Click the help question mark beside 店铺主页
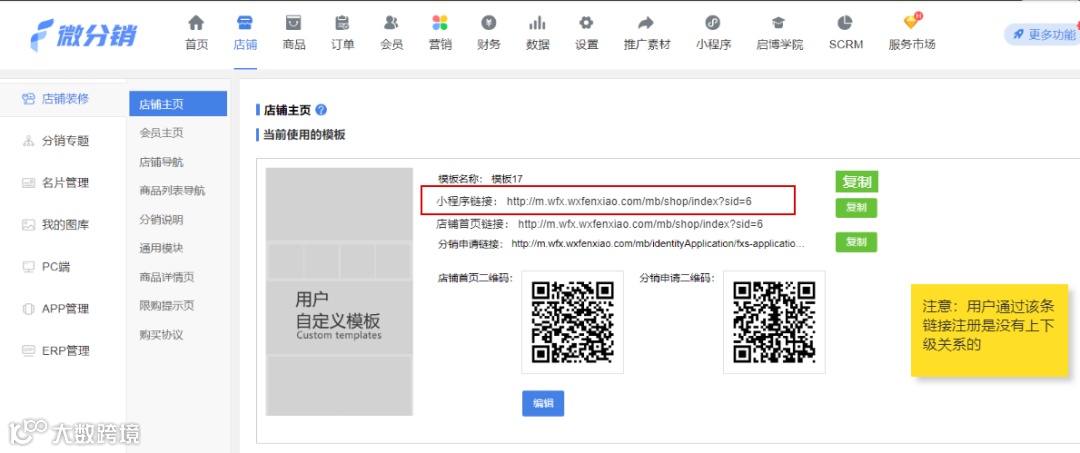The height and width of the screenshot is (453, 1080). [320, 109]
